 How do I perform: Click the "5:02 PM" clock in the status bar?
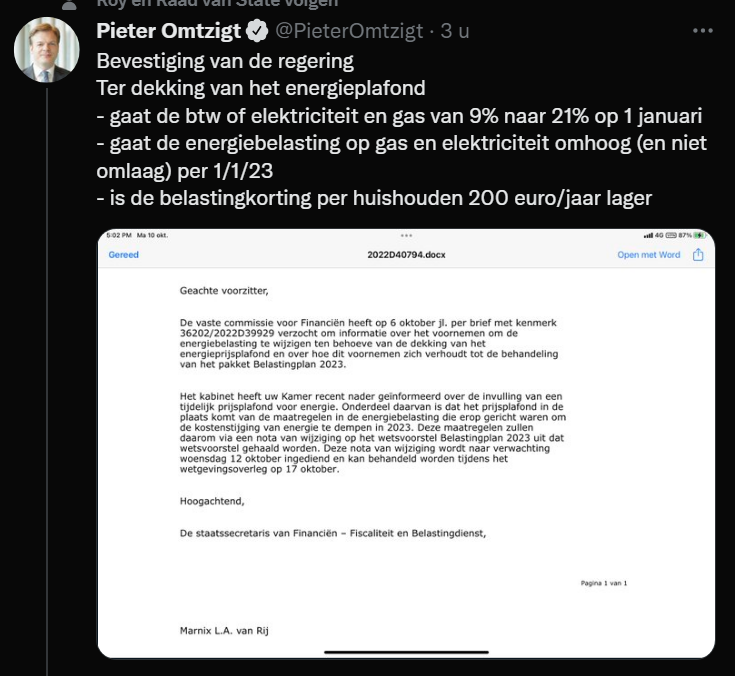119,236
